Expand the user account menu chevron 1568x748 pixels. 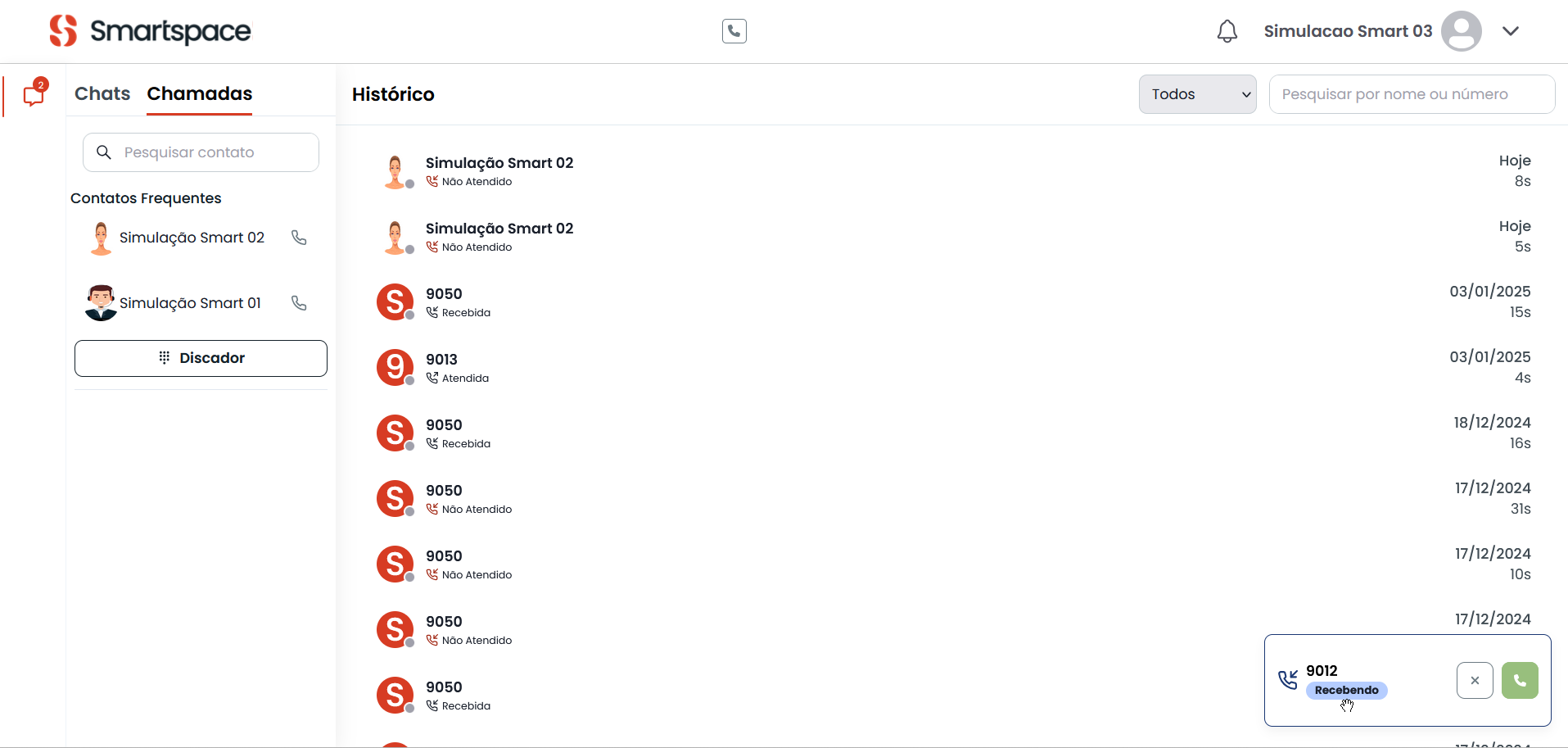point(1511,31)
